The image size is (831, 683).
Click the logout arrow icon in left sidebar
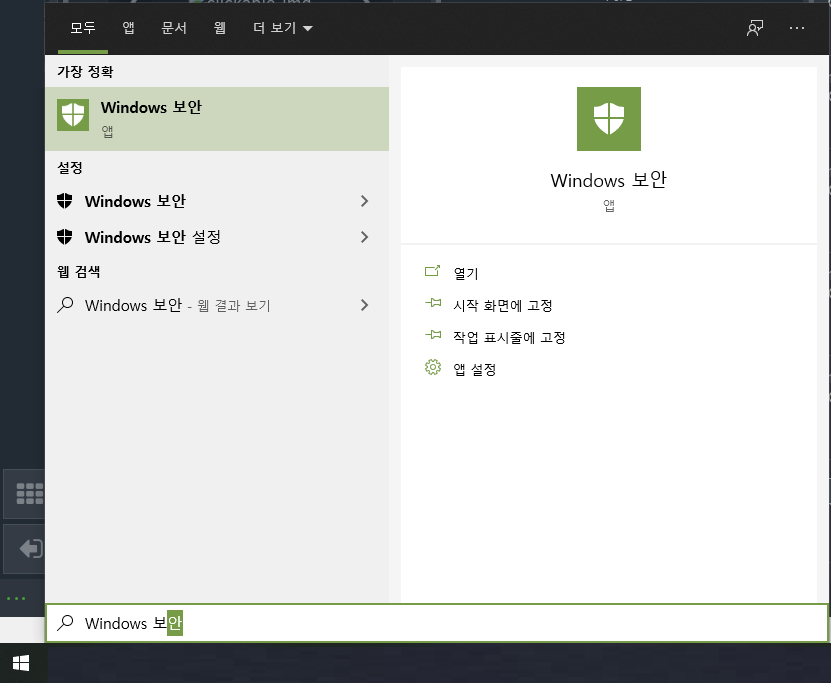click(x=31, y=548)
